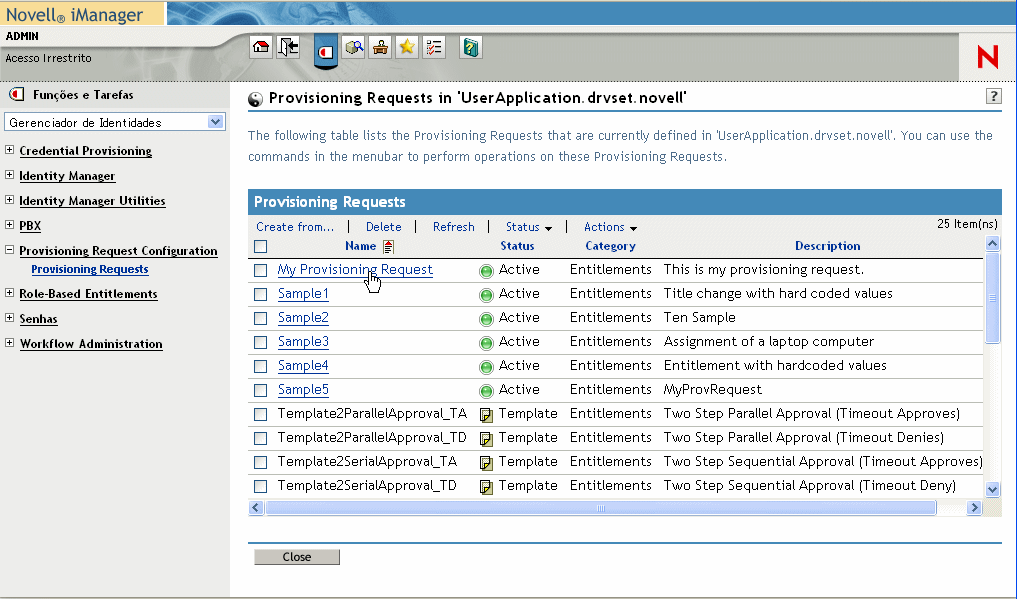Click the Home icon in toolbar
The height and width of the screenshot is (599, 1017).
point(261,47)
